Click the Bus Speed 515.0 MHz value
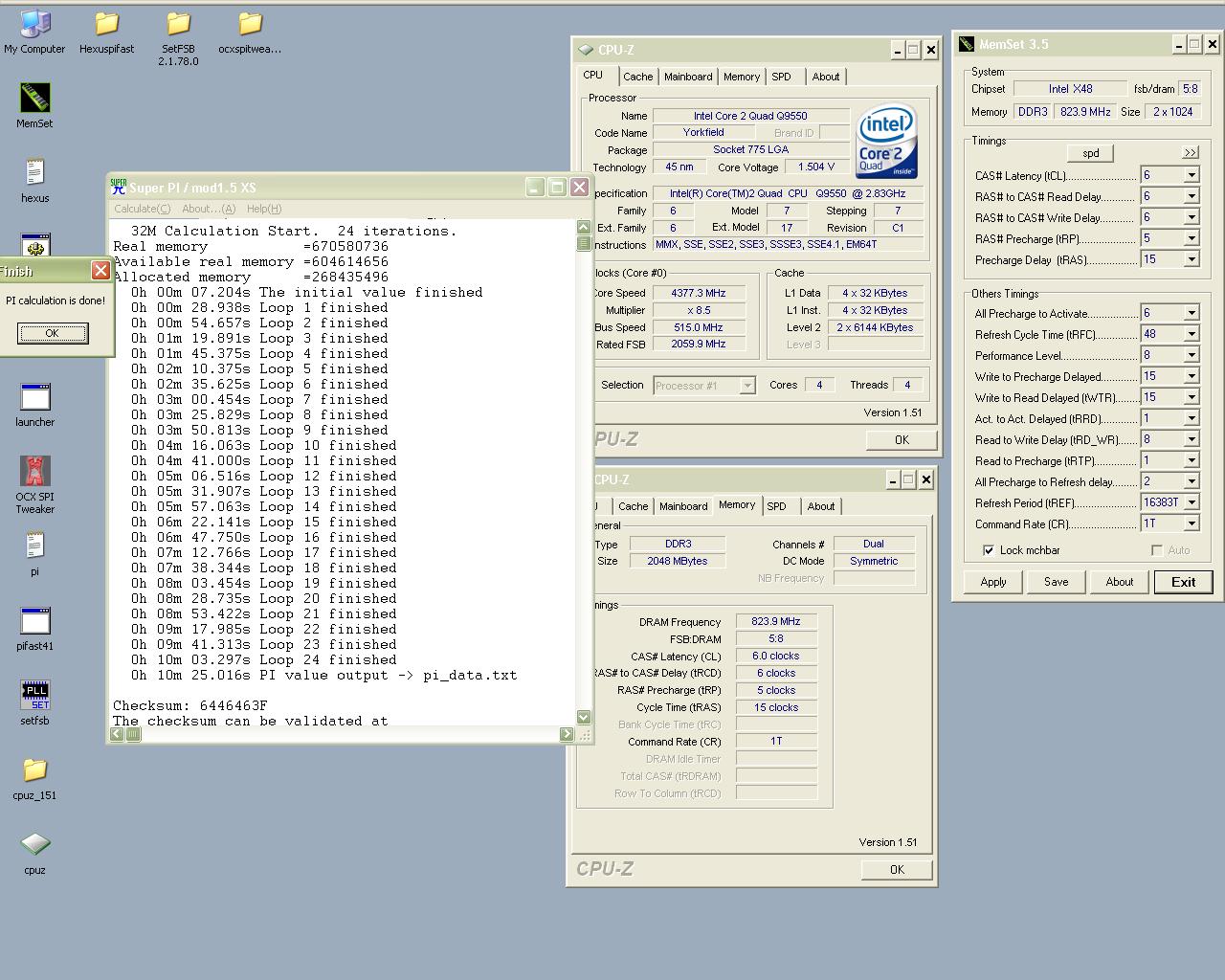The width and height of the screenshot is (1225, 980). 699,327
